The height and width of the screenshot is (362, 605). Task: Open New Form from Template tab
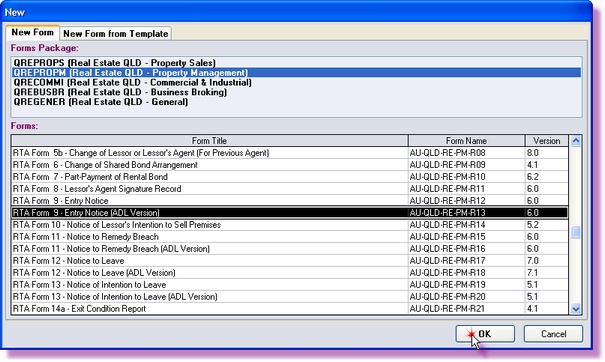[115, 34]
